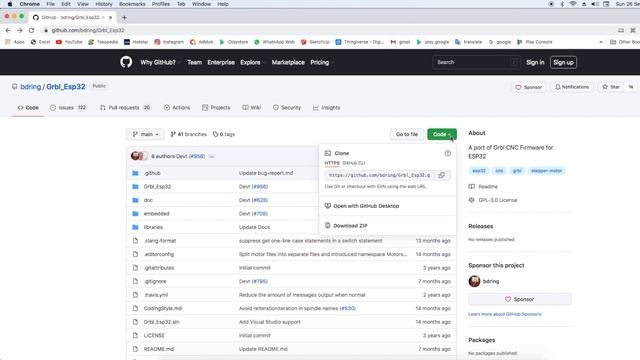Viewport: 640px width, 360px height.
Task: Open the 0 tags link
Action: click(224, 134)
